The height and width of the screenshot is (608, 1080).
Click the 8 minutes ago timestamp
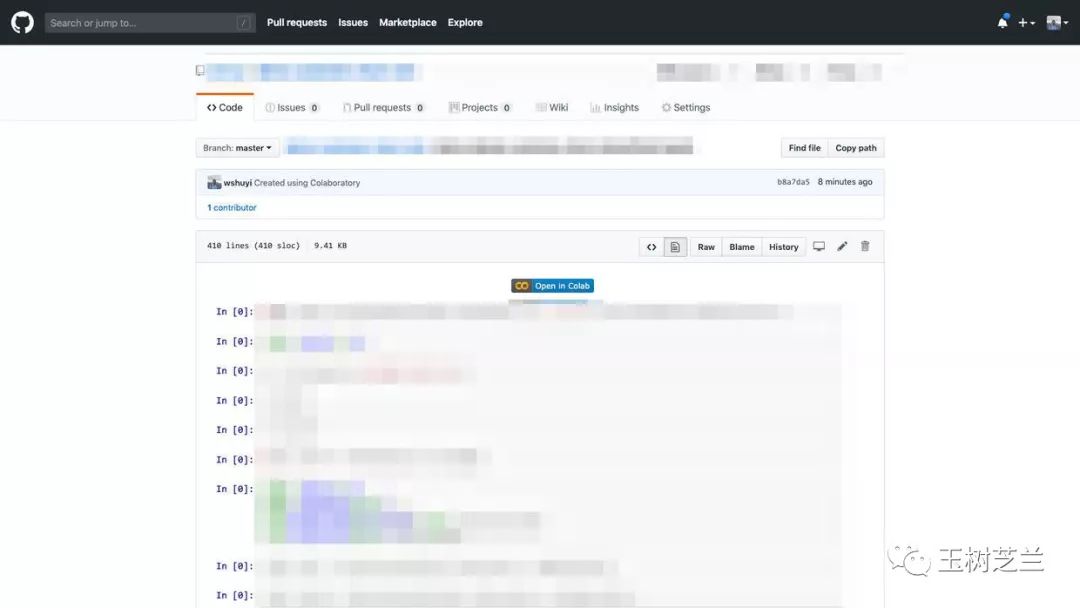click(x=845, y=182)
